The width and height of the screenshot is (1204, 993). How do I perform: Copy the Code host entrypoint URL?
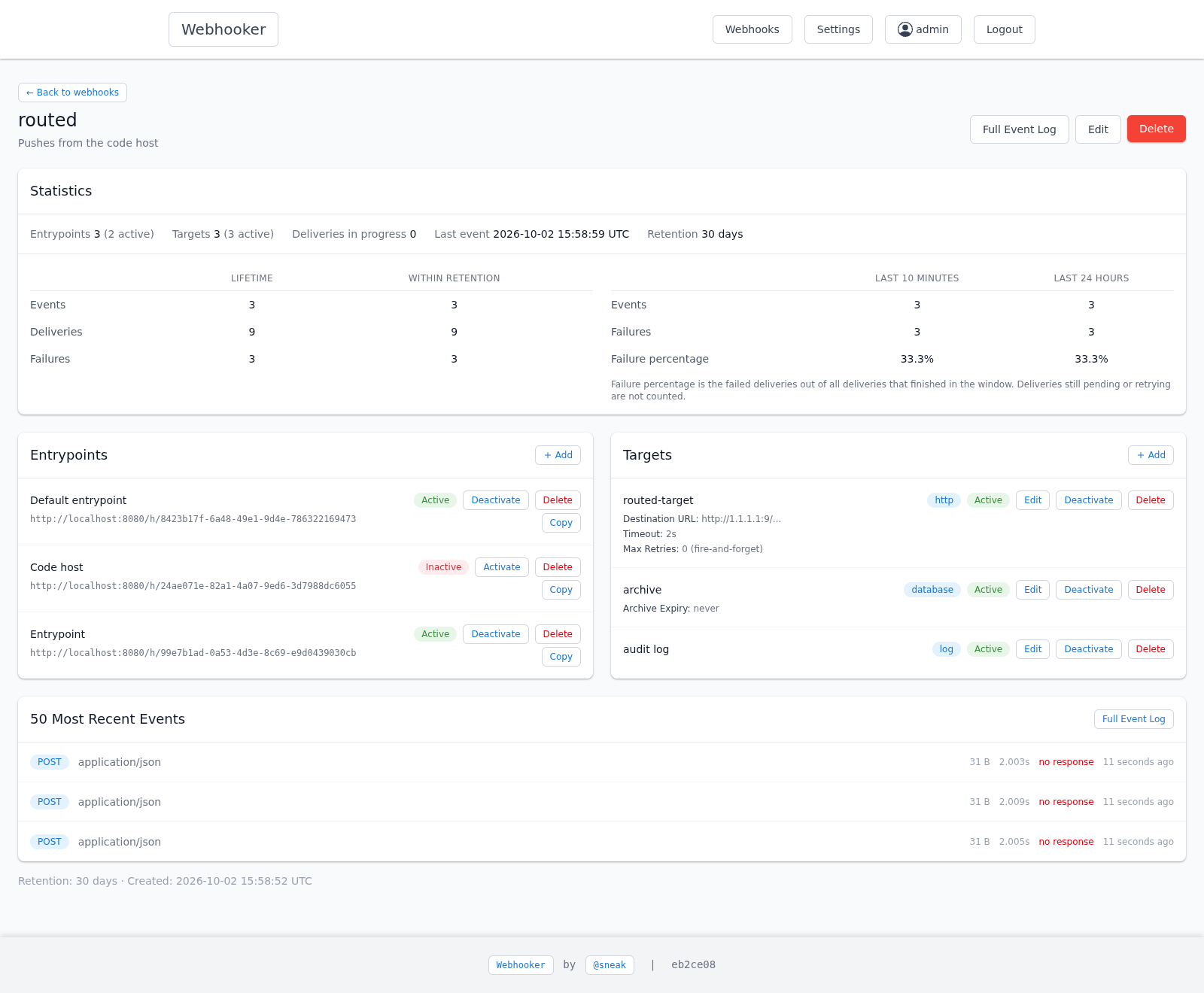click(561, 590)
